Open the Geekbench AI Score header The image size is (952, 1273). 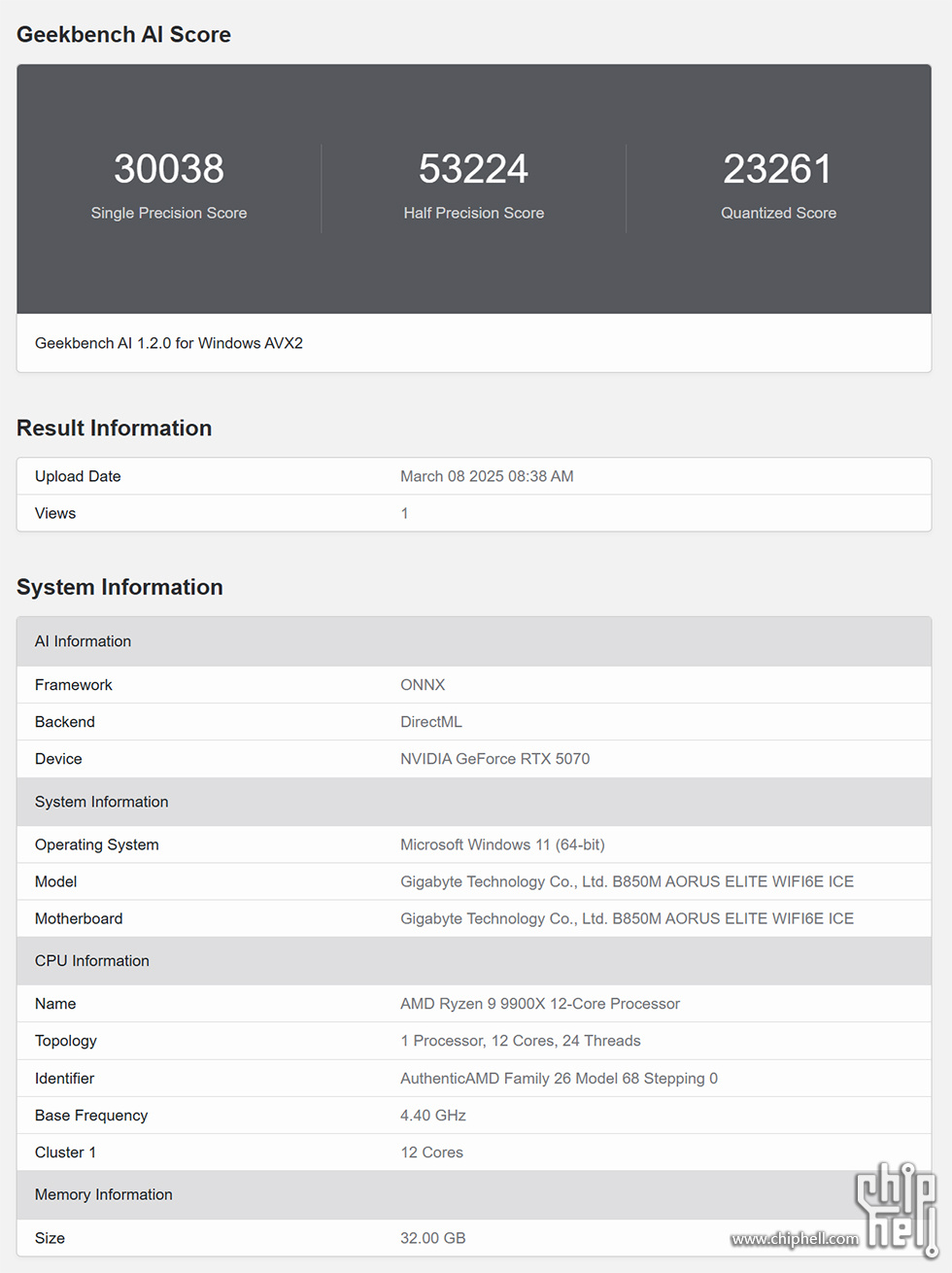123,34
